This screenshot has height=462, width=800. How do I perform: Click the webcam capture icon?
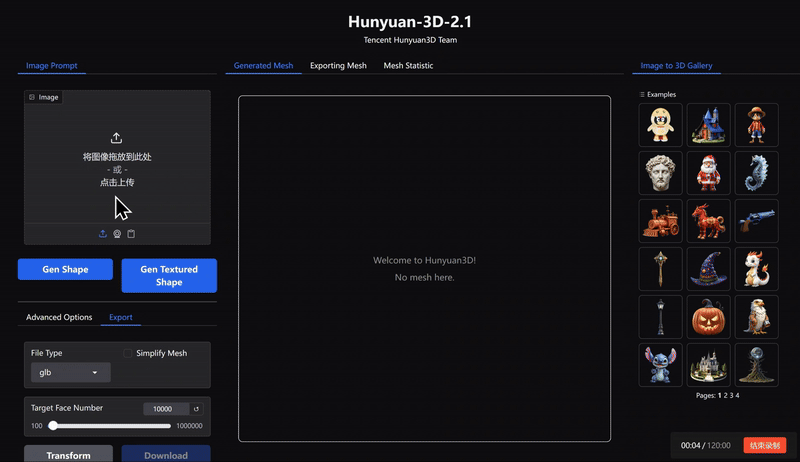[x=117, y=234]
